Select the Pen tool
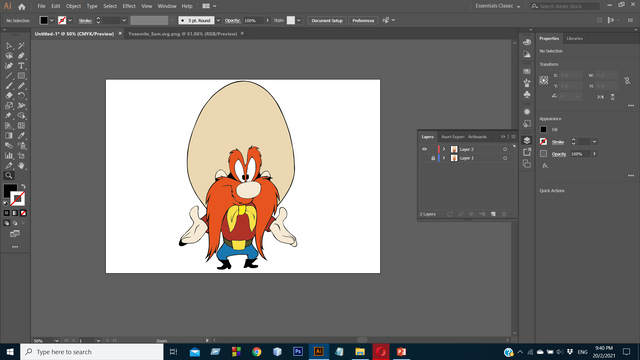Screen dimensions: 640x360 [x=21, y=56]
